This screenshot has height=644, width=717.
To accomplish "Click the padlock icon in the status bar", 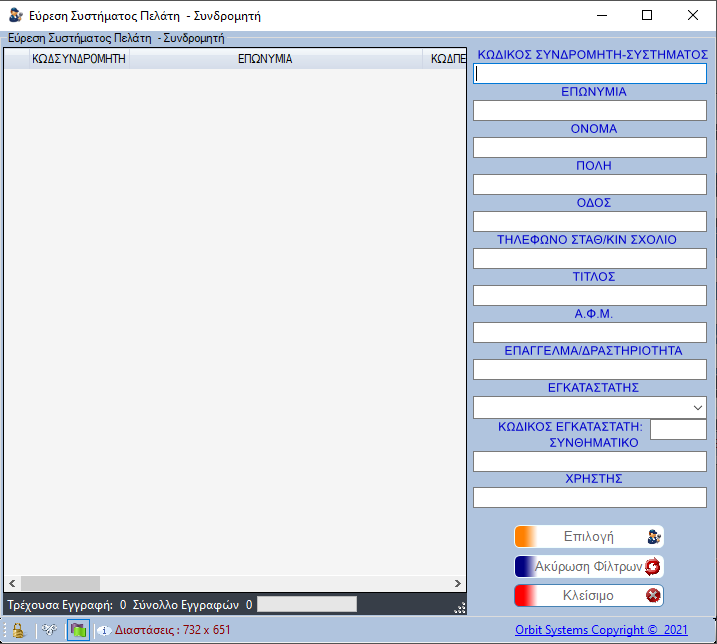I will point(18,630).
